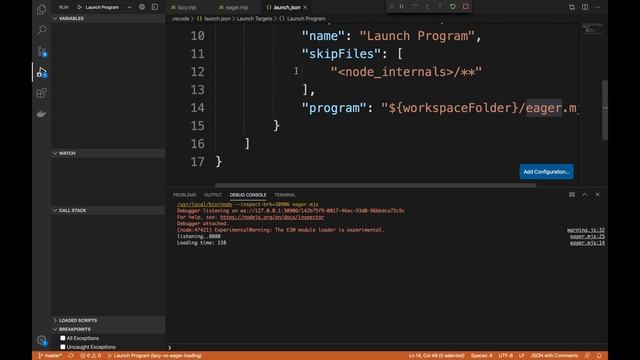Viewport: 640px width, 360px height.
Task: Switch to the Problems panel tab
Action: (184, 195)
